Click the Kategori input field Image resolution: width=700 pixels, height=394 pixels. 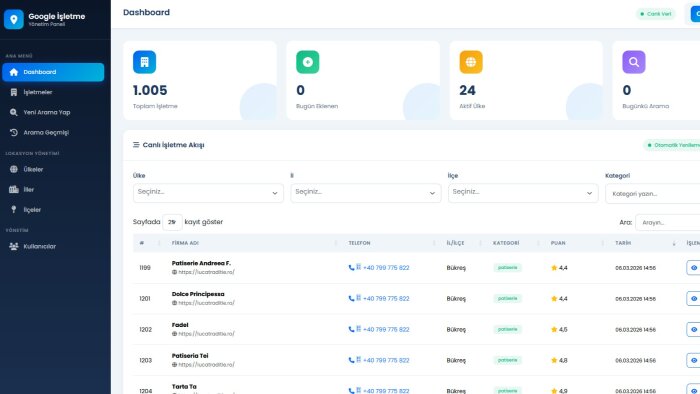[653, 194]
